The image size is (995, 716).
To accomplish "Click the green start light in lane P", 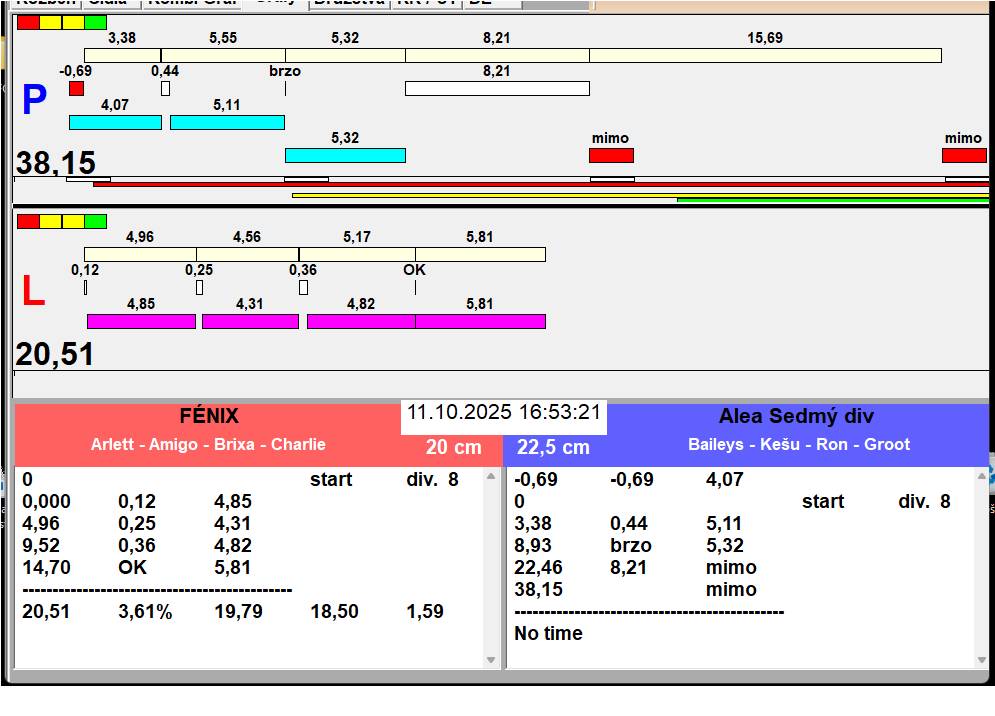I will [96, 22].
